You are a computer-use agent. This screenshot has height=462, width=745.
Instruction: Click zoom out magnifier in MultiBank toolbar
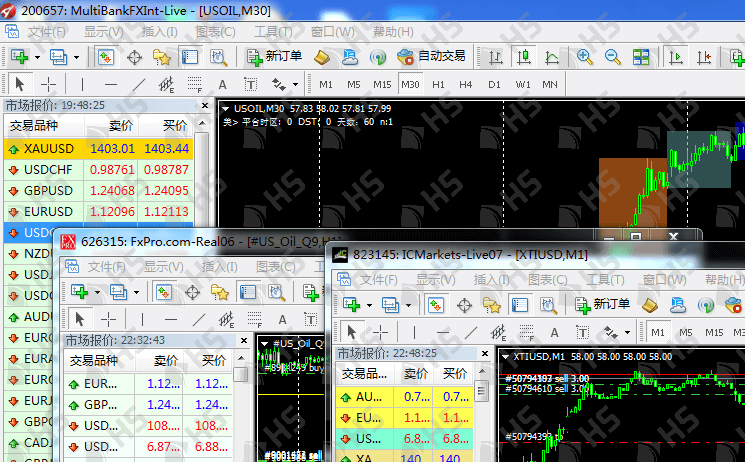pos(612,58)
